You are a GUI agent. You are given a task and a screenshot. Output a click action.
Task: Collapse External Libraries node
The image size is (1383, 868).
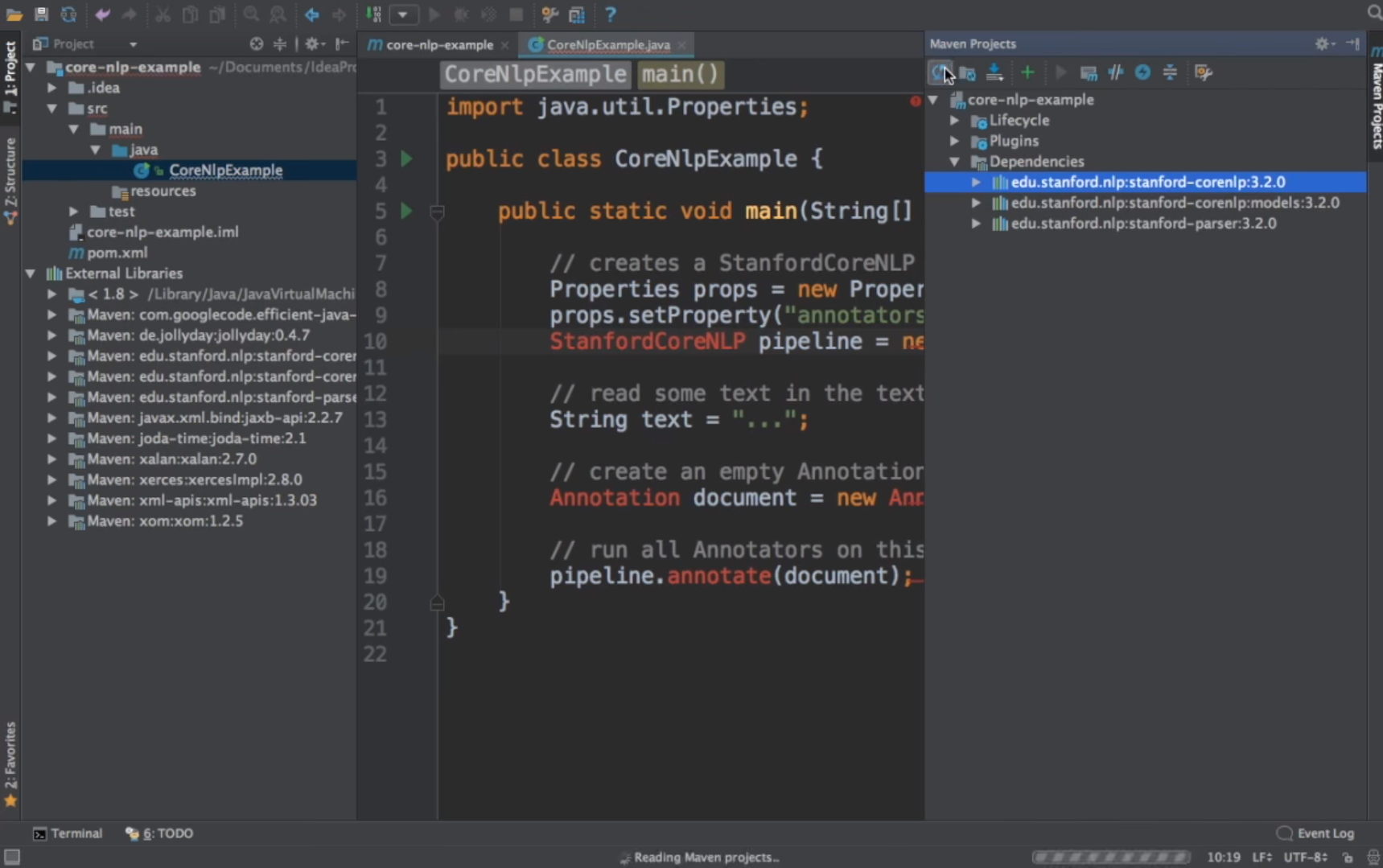[x=31, y=274]
